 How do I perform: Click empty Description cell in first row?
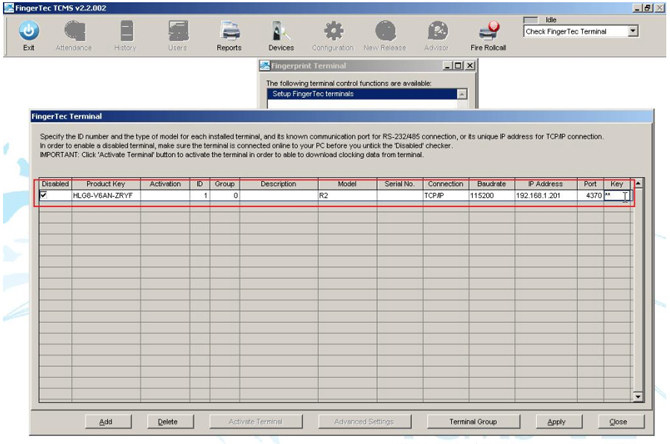279,196
